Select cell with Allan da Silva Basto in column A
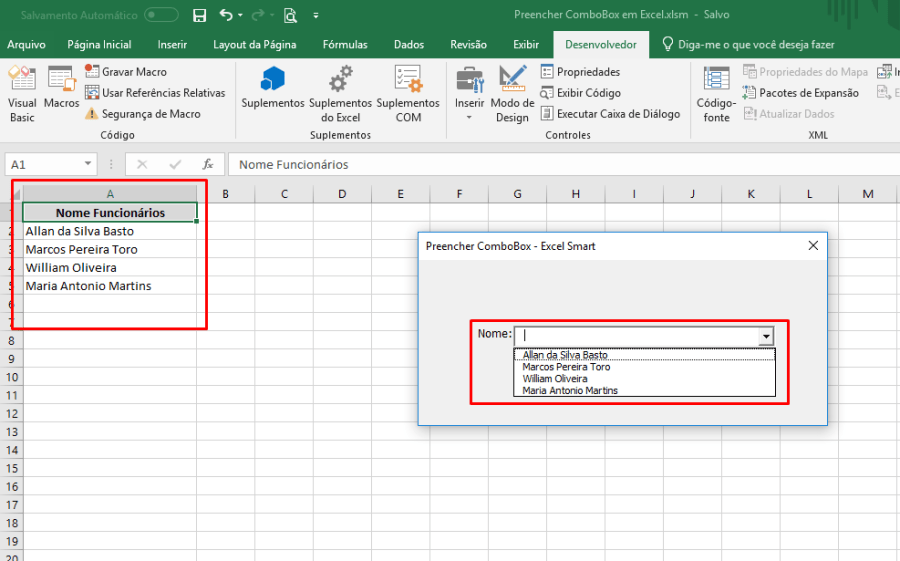900x561 pixels. [x=110, y=231]
